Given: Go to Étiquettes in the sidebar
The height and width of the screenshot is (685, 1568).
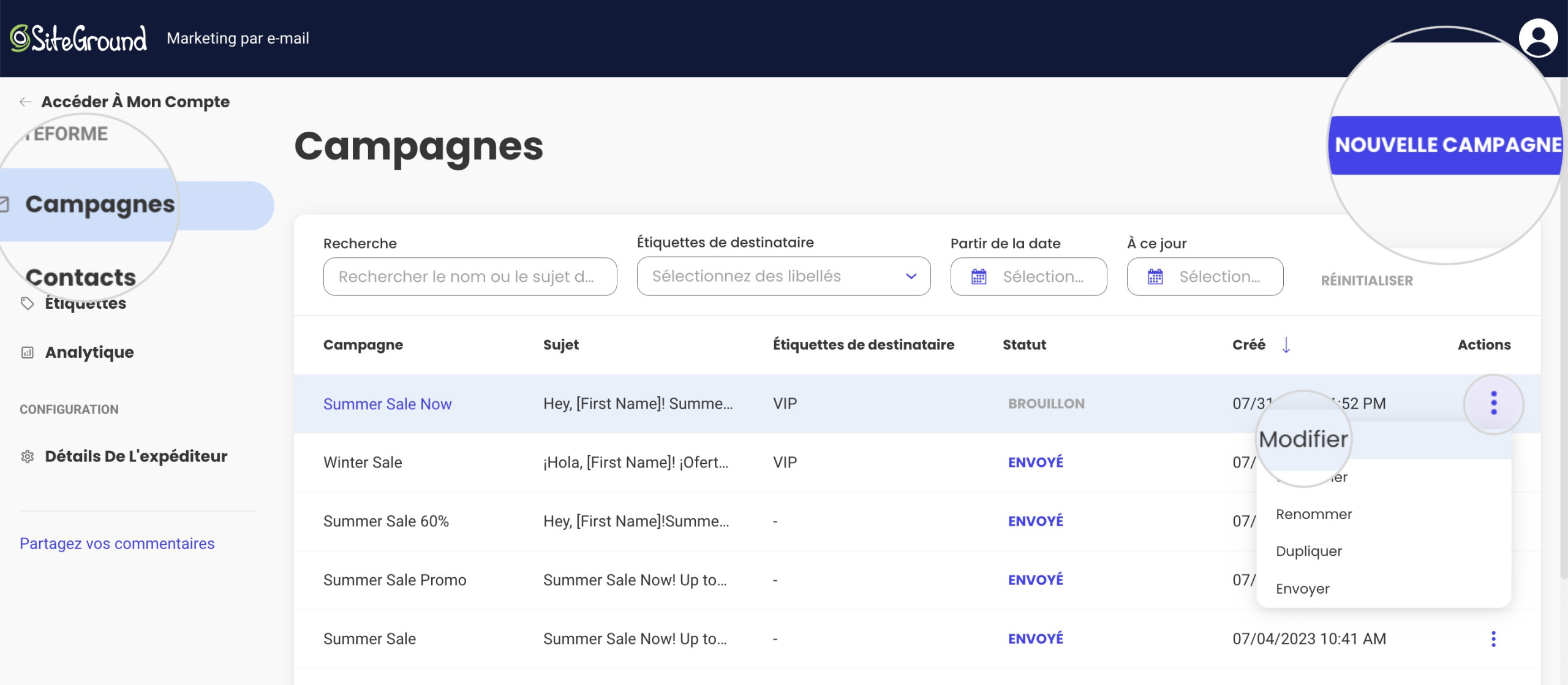Looking at the screenshot, I should (x=85, y=303).
